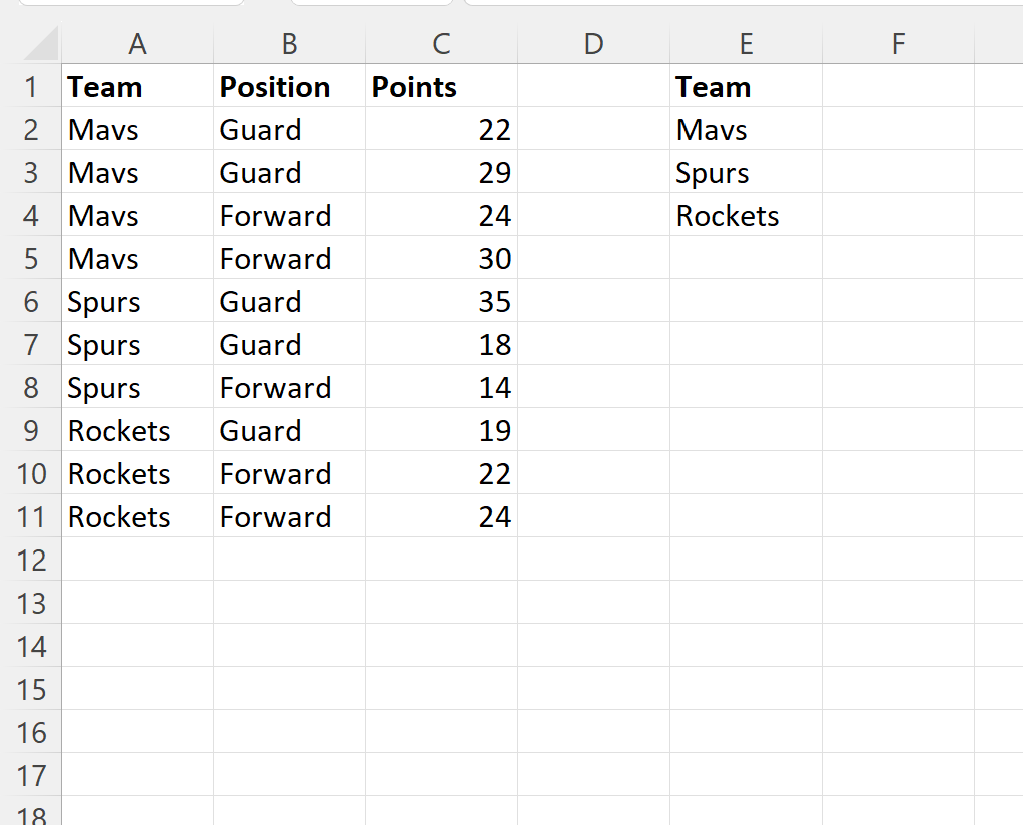Viewport: 1023px width, 825px height.
Task: Select empty cell D1
Action: 593,87
